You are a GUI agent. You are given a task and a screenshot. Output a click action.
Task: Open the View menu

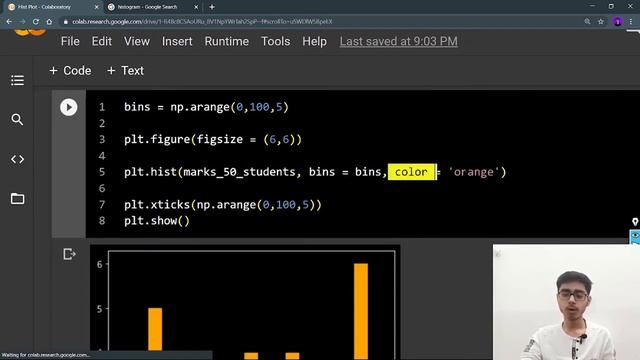137,41
